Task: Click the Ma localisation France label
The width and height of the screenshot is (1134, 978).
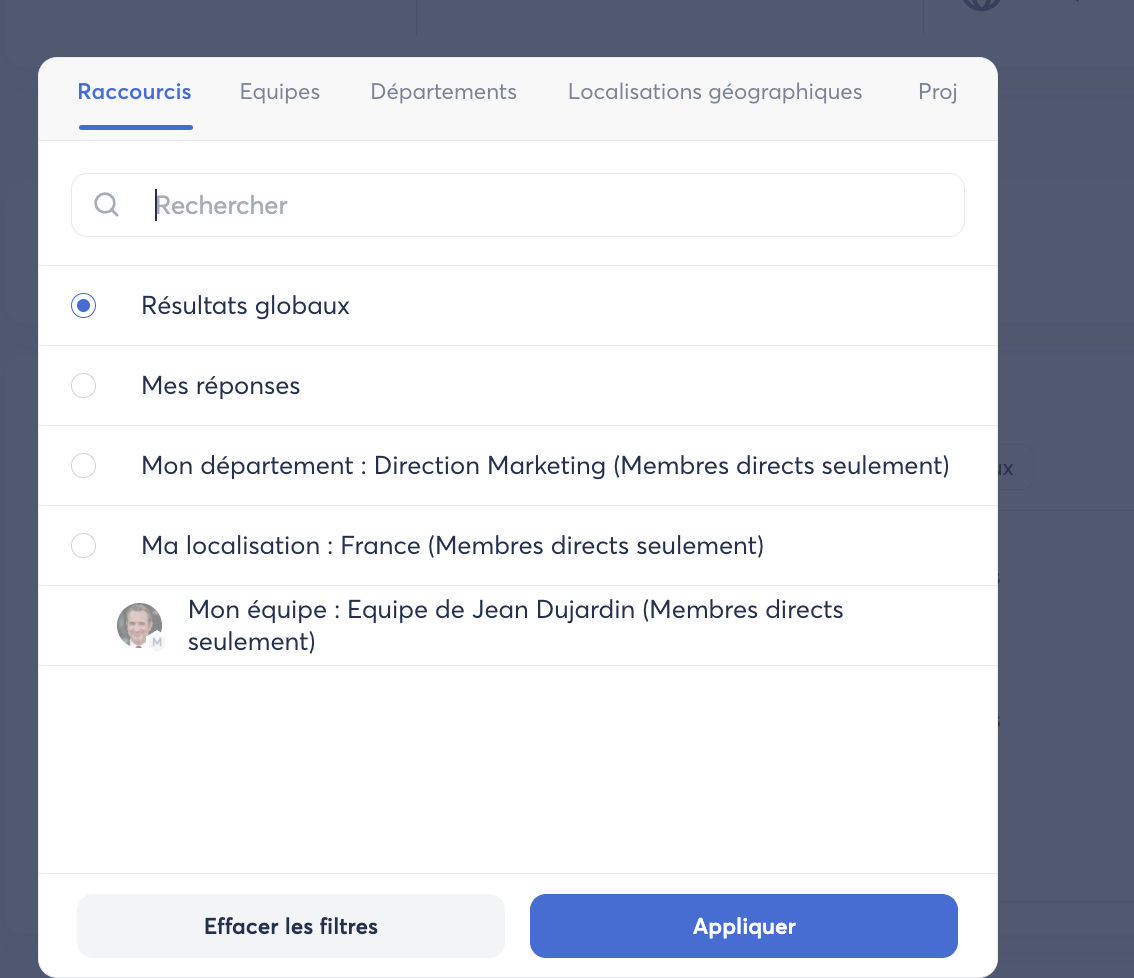Action: coord(452,546)
